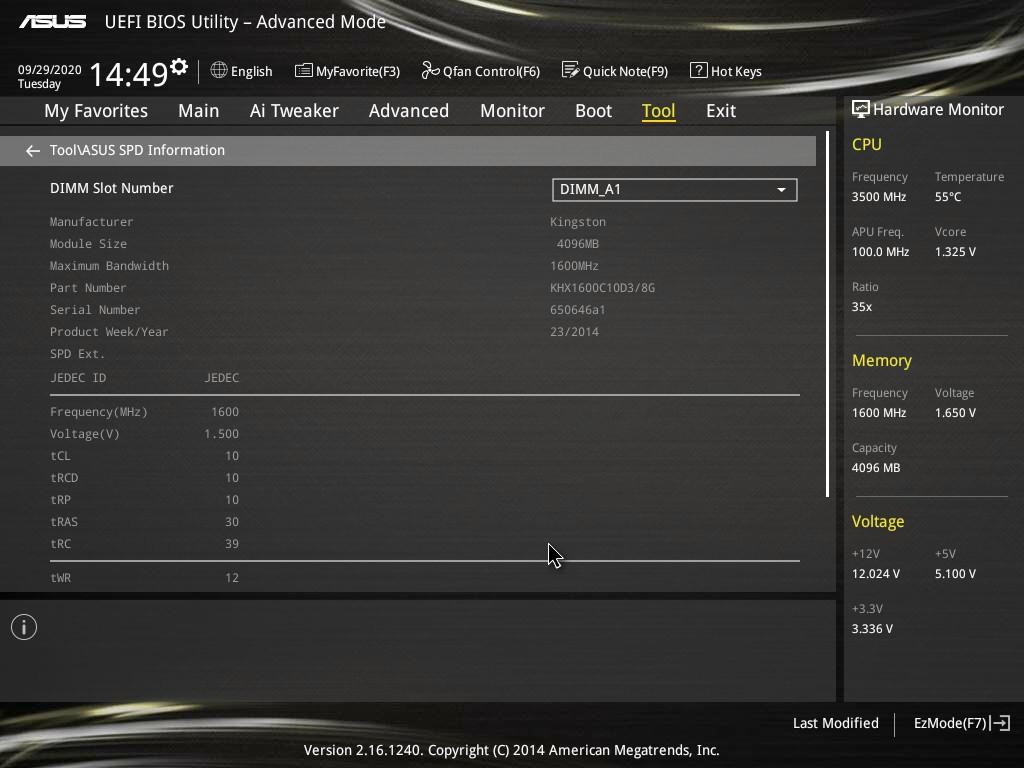Click Memory Frequency 1600 MHz
Screen dimensions: 1024x768
(879, 413)
